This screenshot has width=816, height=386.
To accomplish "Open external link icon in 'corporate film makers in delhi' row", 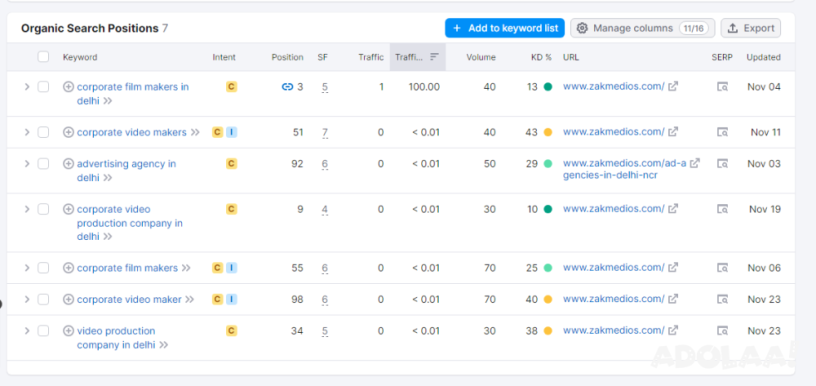I will click(x=673, y=86).
